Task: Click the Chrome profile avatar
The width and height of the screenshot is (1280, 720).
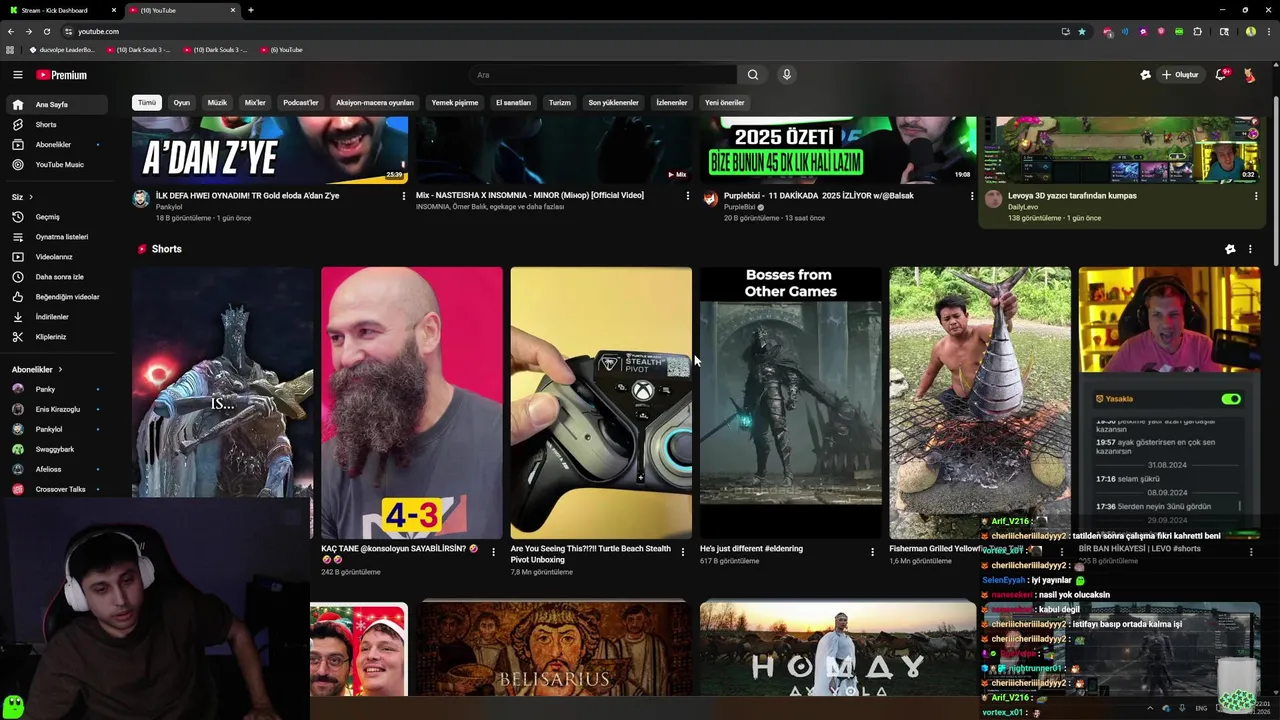Action: coord(1250,31)
